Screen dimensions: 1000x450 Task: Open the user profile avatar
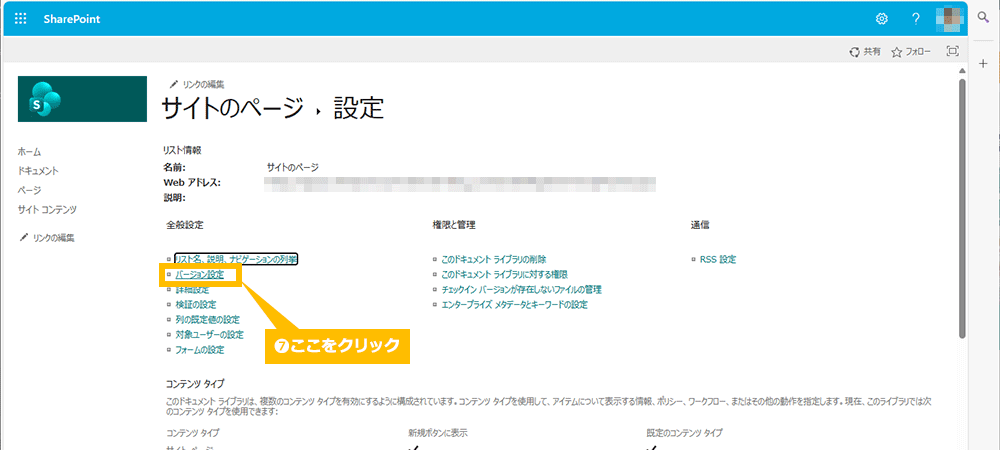point(950,19)
